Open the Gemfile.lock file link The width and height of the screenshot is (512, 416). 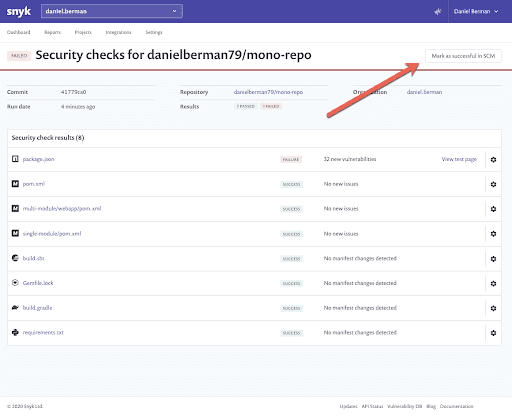(x=38, y=283)
